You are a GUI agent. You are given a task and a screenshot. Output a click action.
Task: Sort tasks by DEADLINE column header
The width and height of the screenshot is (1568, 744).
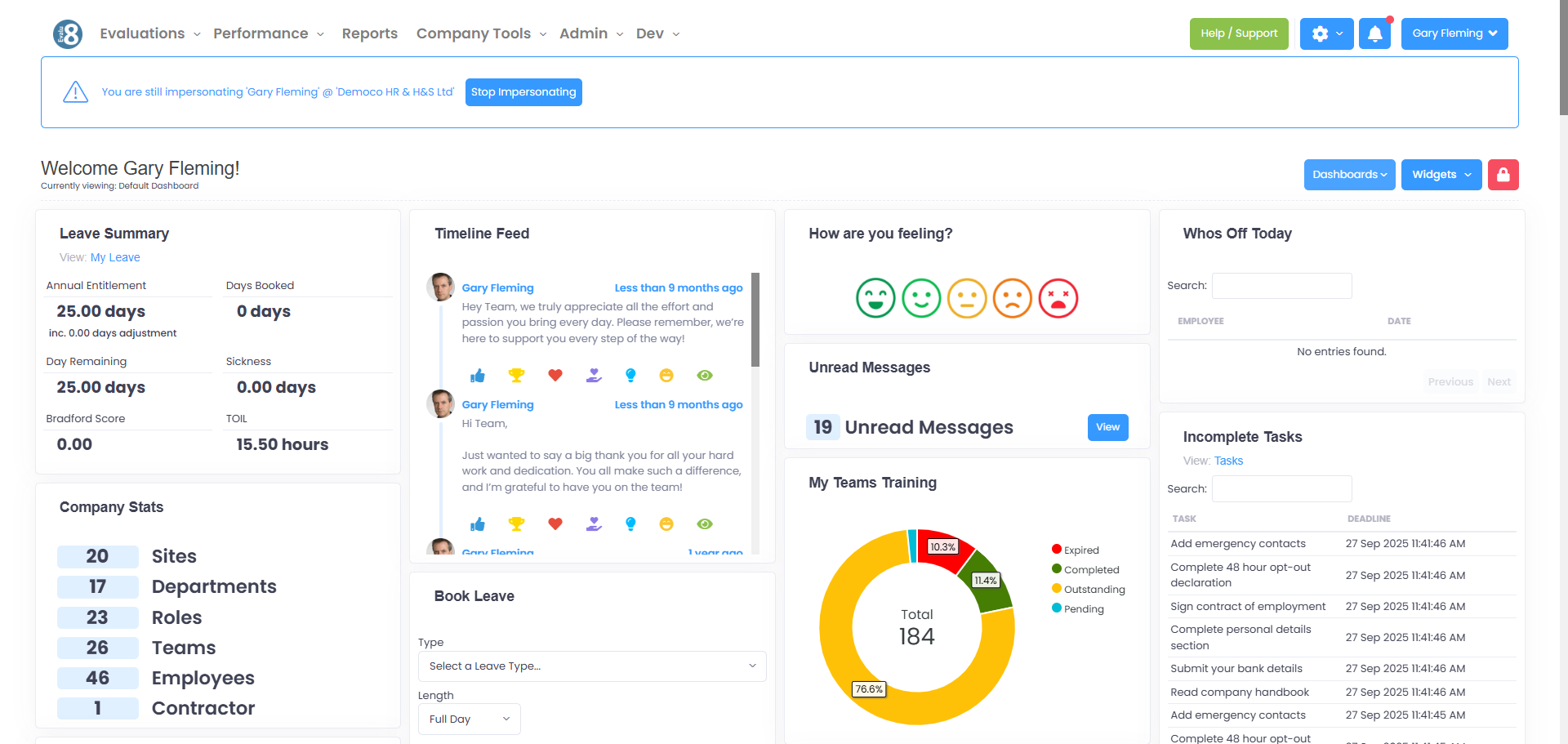tap(1369, 519)
